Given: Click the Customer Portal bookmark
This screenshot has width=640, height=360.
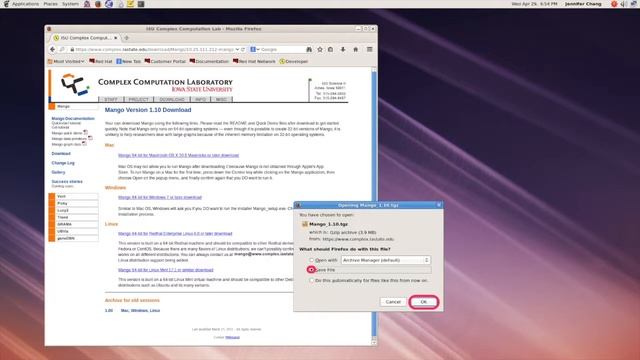Looking at the screenshot, I should (x=165, y=61).
